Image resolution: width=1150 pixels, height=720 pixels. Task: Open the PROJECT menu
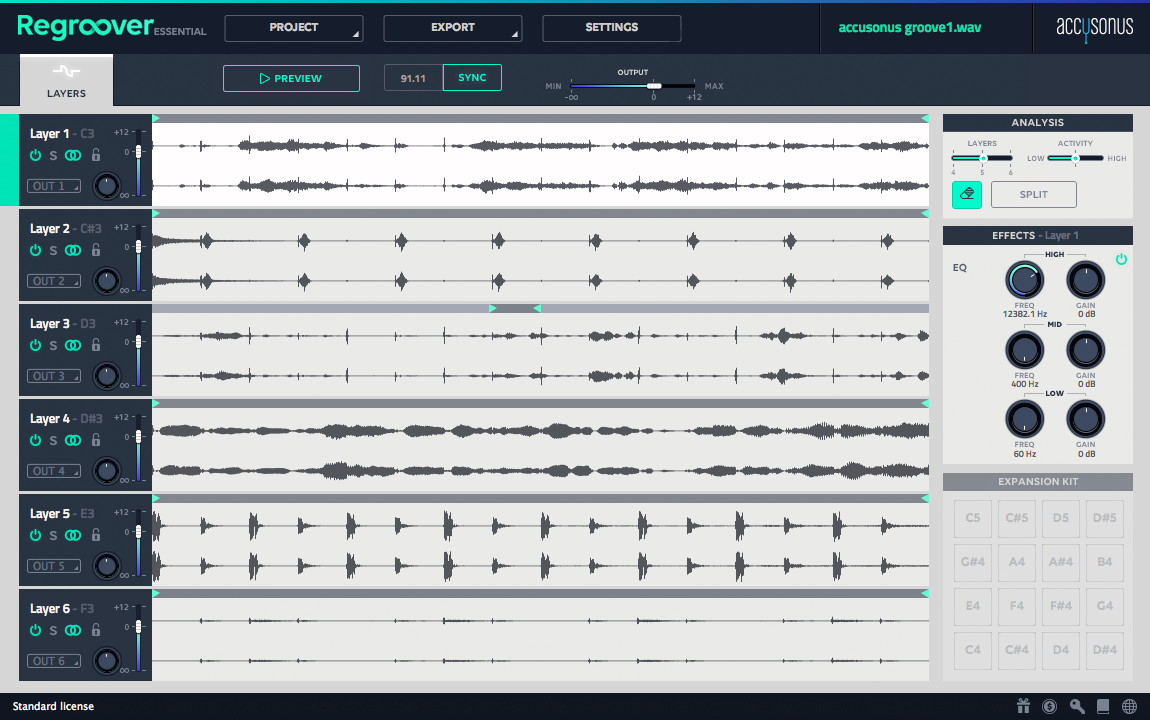[x=293, y=28]
